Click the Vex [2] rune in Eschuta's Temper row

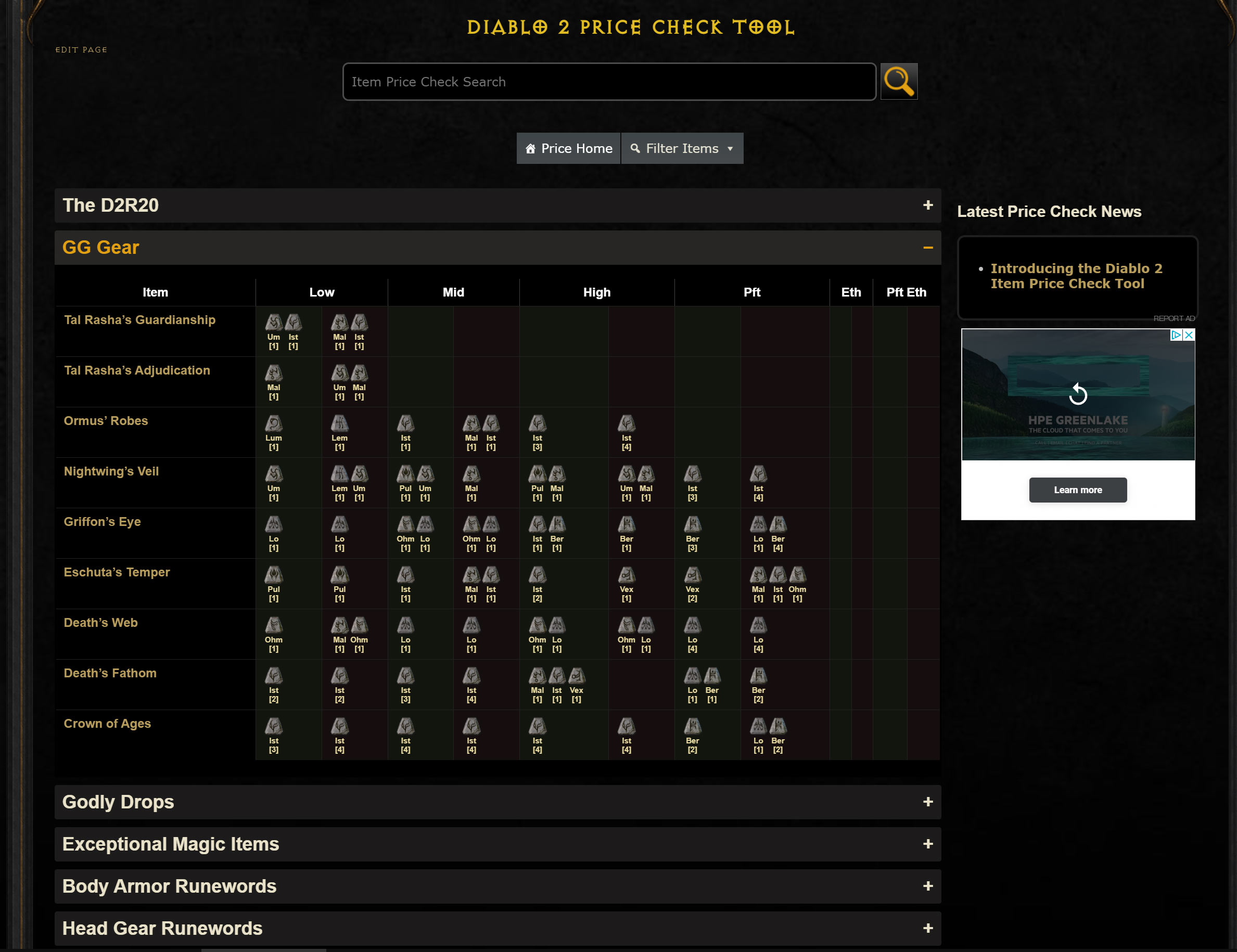[x=692, y=575]
